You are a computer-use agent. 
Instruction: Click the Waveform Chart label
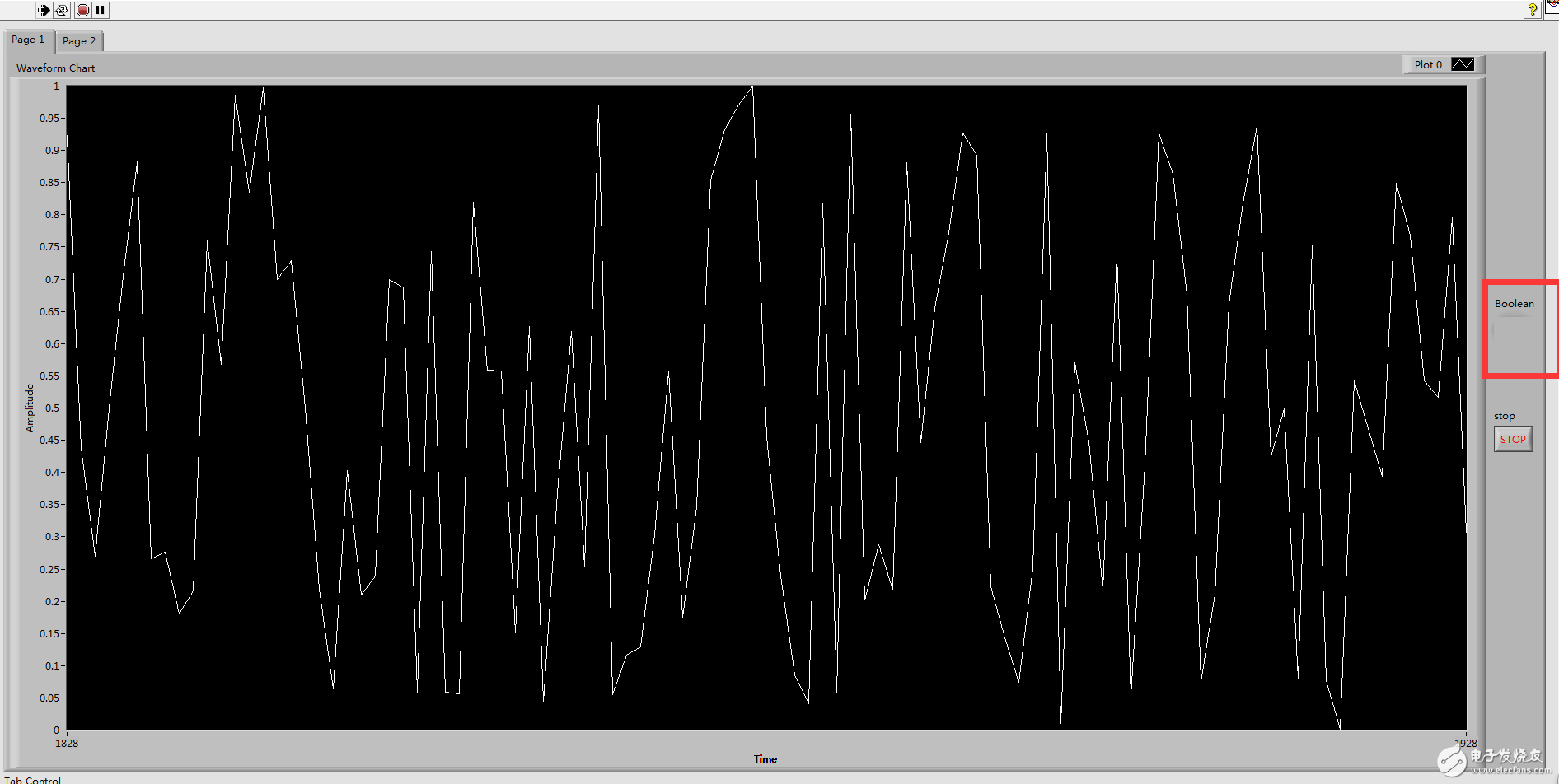tap(55, 68)
